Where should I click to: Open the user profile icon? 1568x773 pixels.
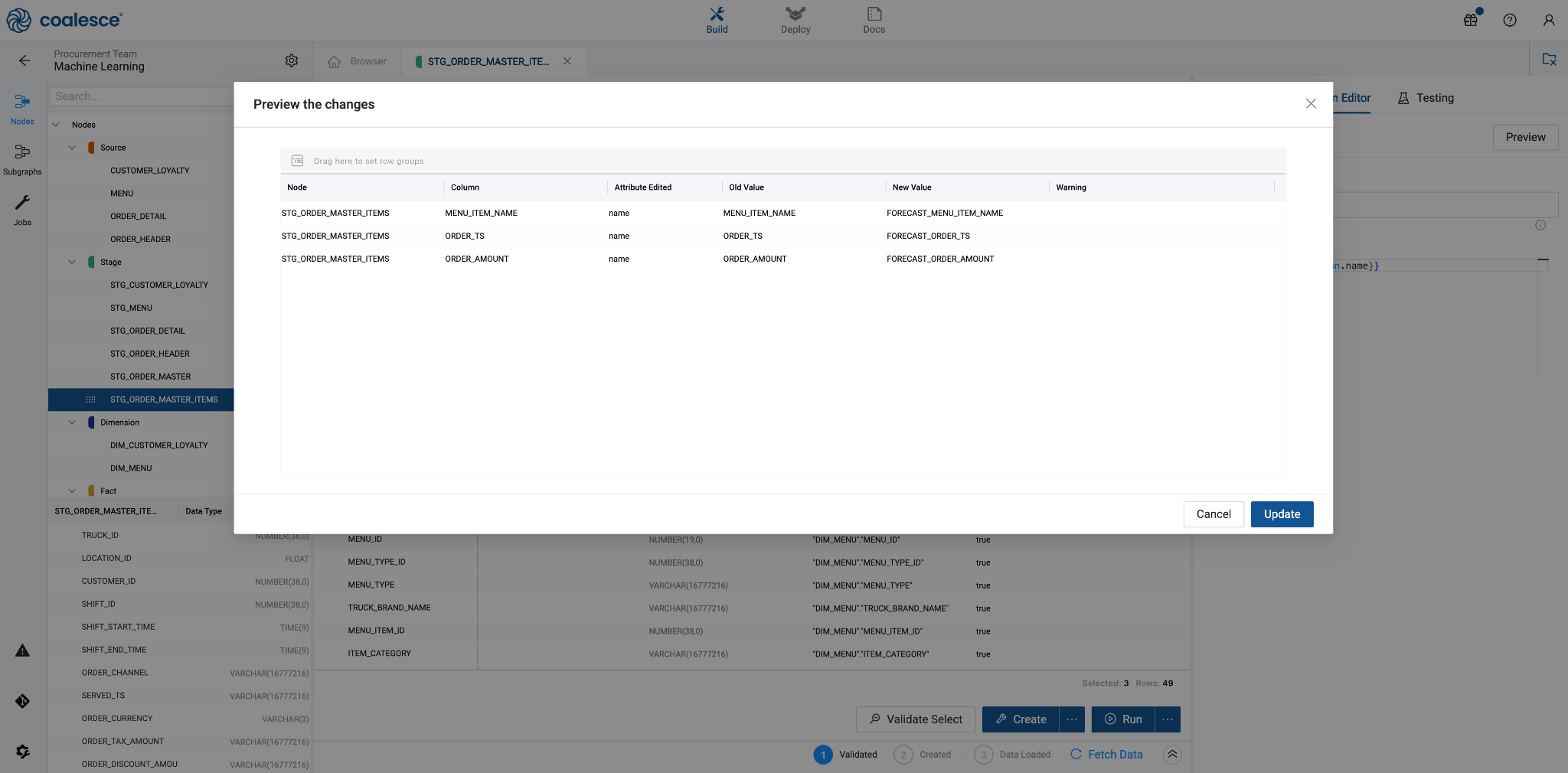click(x=1549, y=20)
